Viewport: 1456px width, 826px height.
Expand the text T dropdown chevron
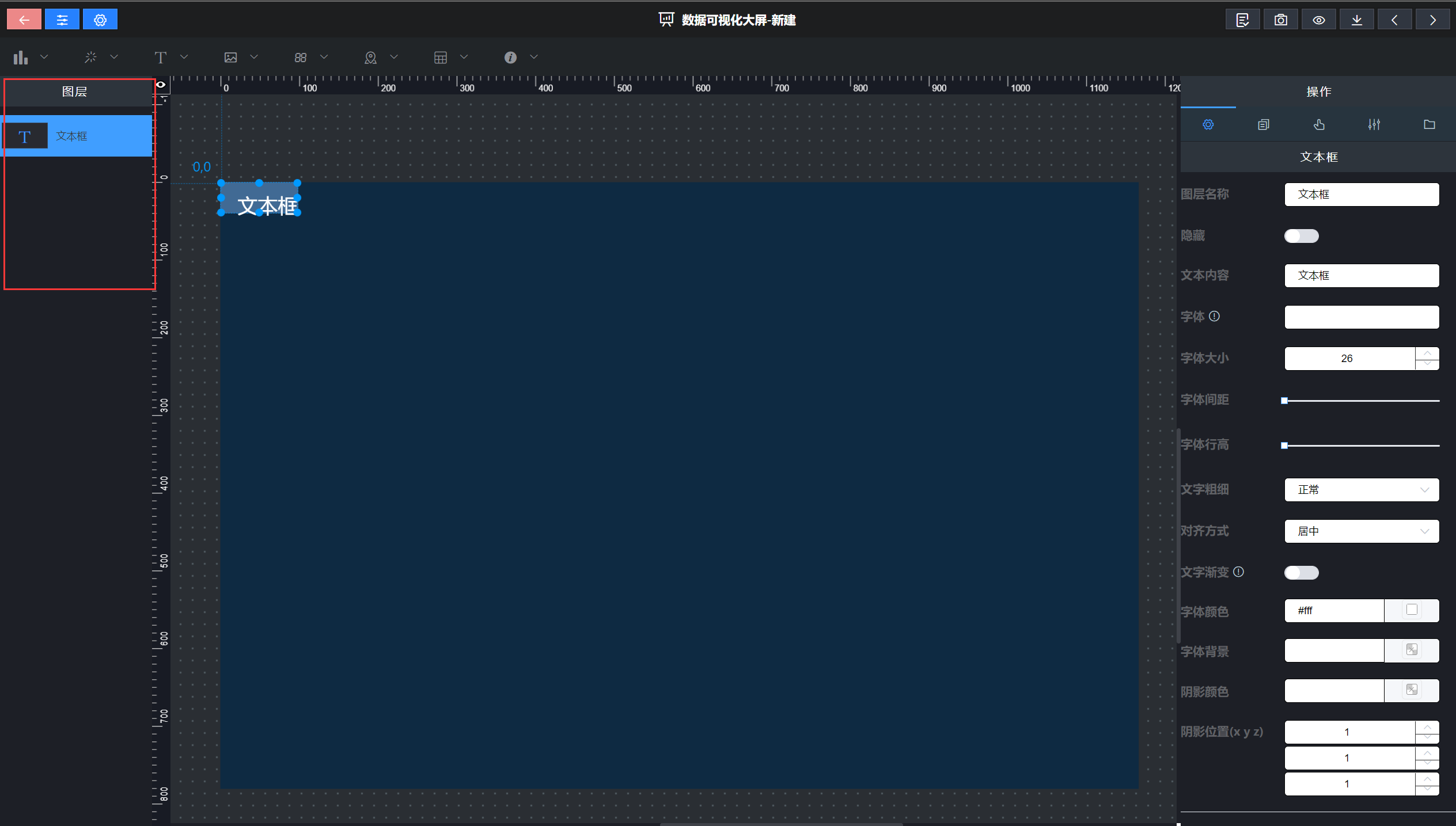coord(184,57)
